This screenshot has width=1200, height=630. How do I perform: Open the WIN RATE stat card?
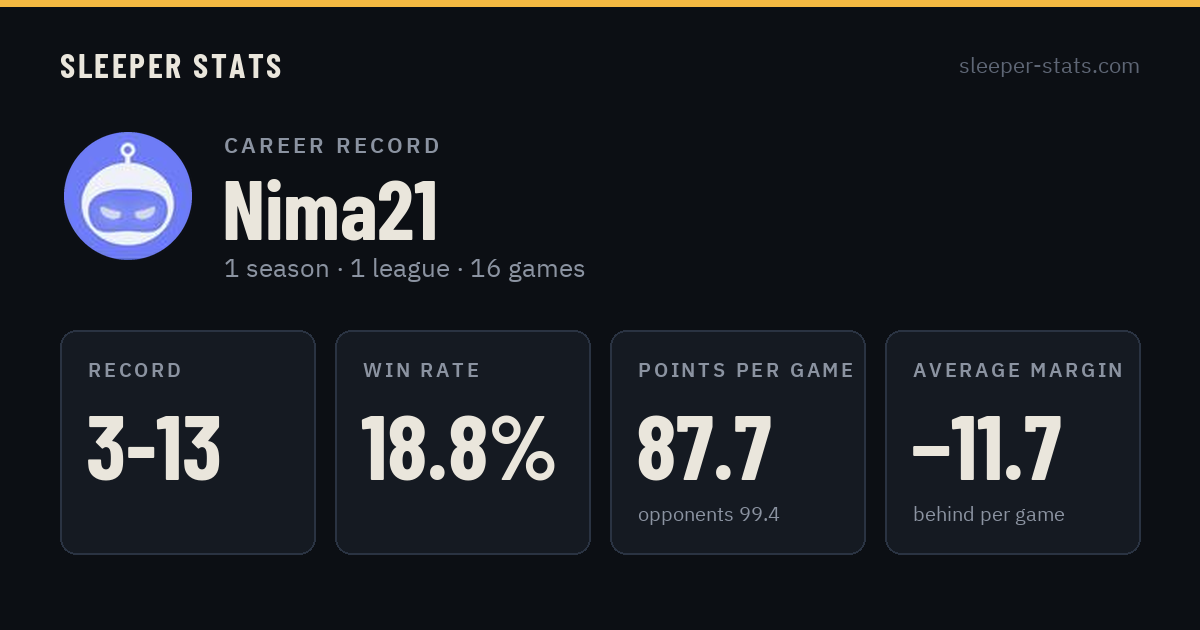(463, 442)
